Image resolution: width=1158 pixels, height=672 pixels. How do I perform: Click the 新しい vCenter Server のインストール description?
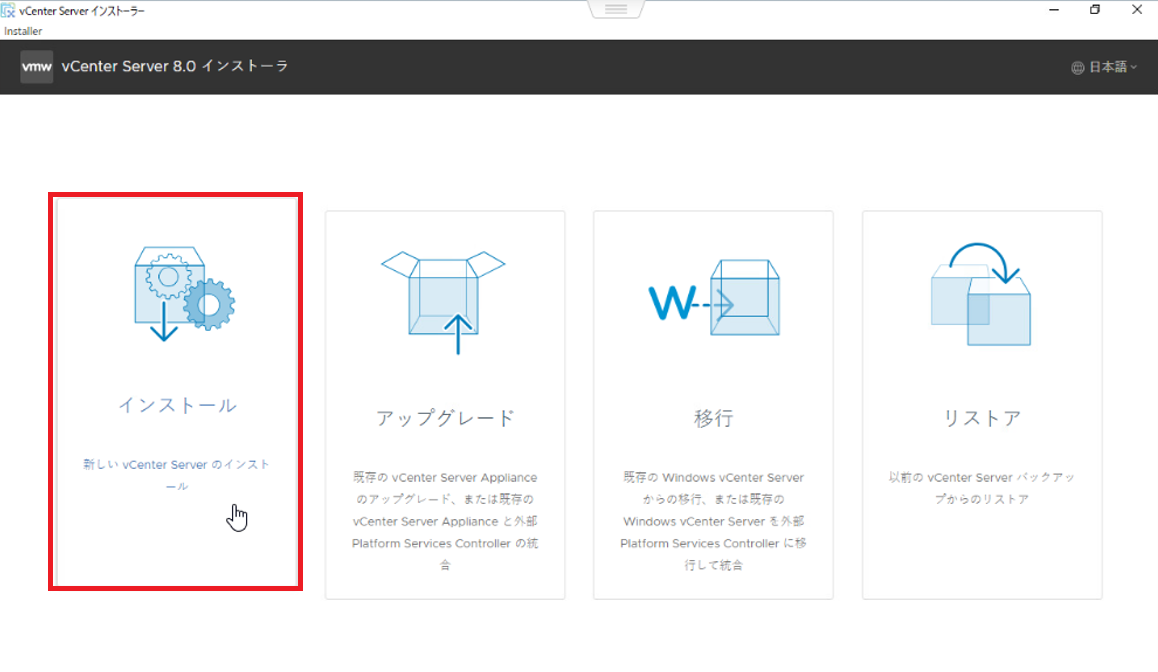tap(177, 475)
